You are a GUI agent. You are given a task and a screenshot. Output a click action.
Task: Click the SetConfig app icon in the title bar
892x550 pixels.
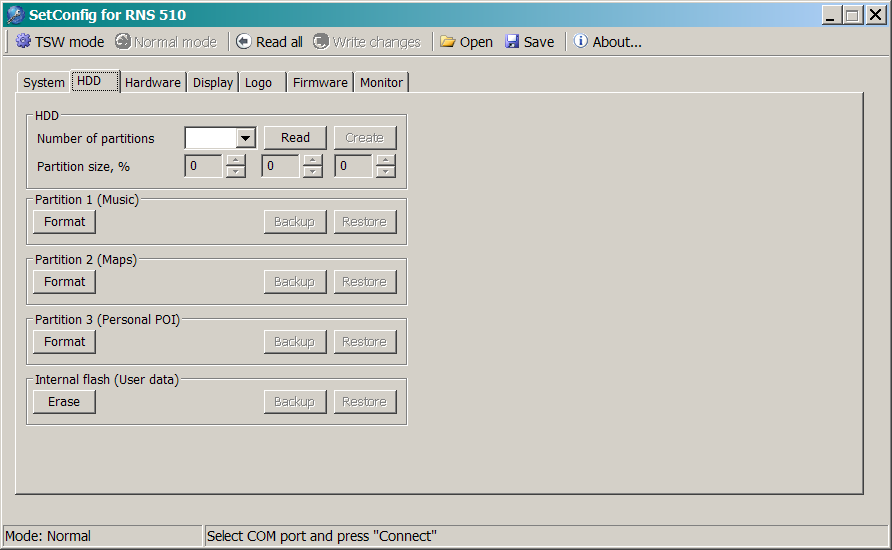[15, 14]
